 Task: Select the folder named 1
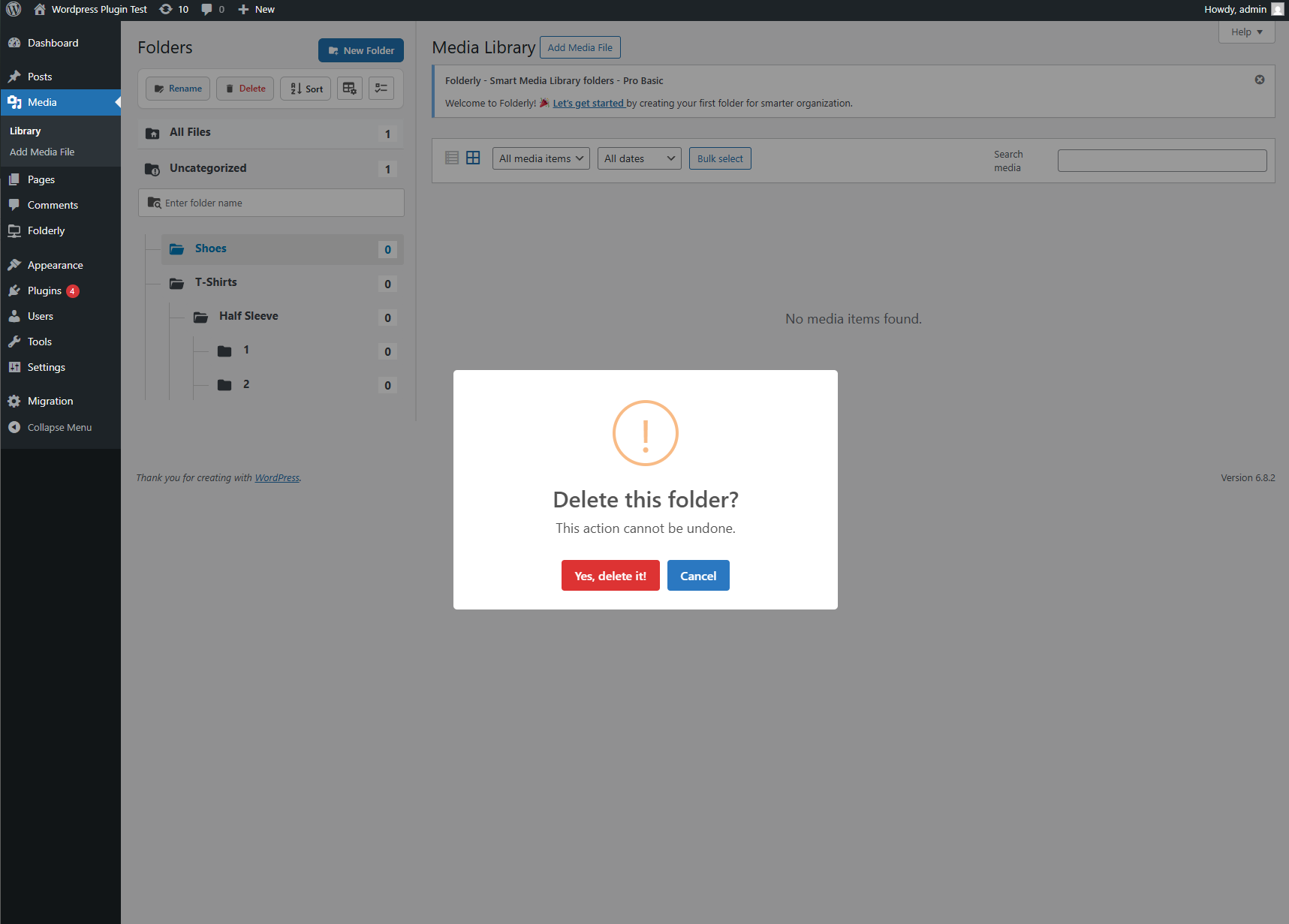[x=246, y=350]
